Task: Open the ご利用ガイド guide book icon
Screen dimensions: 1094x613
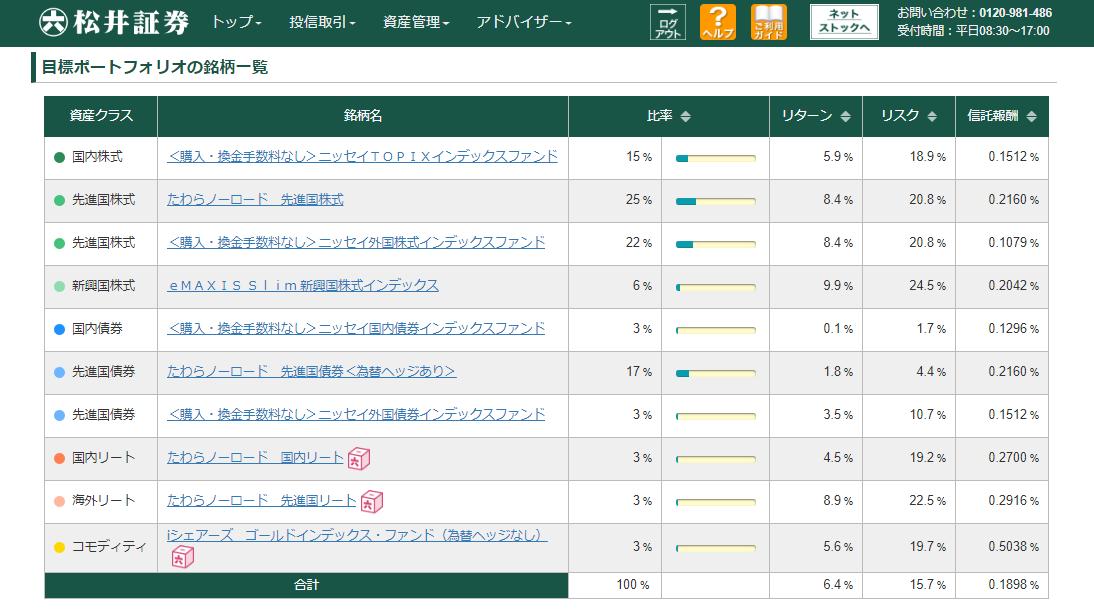Action: [x=769, y=22]
